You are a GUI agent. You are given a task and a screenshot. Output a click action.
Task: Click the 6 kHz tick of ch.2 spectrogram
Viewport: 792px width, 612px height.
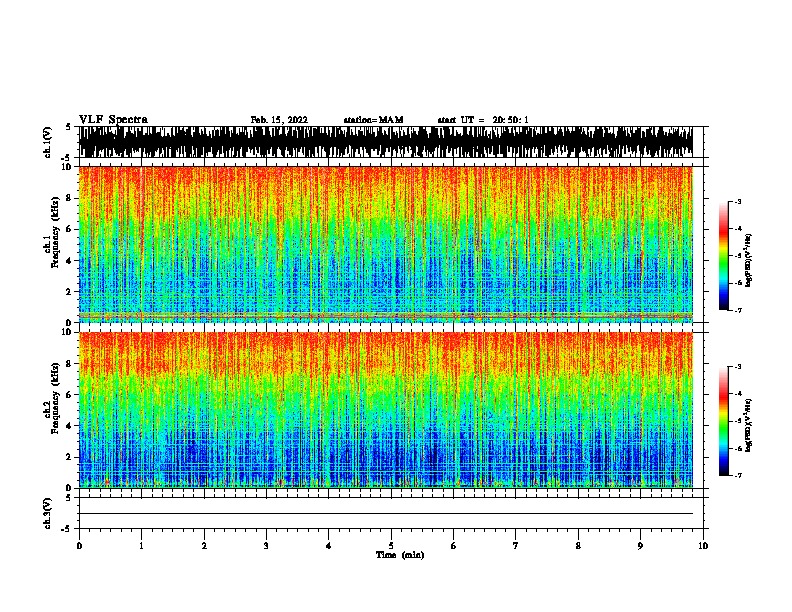(69, 395)
